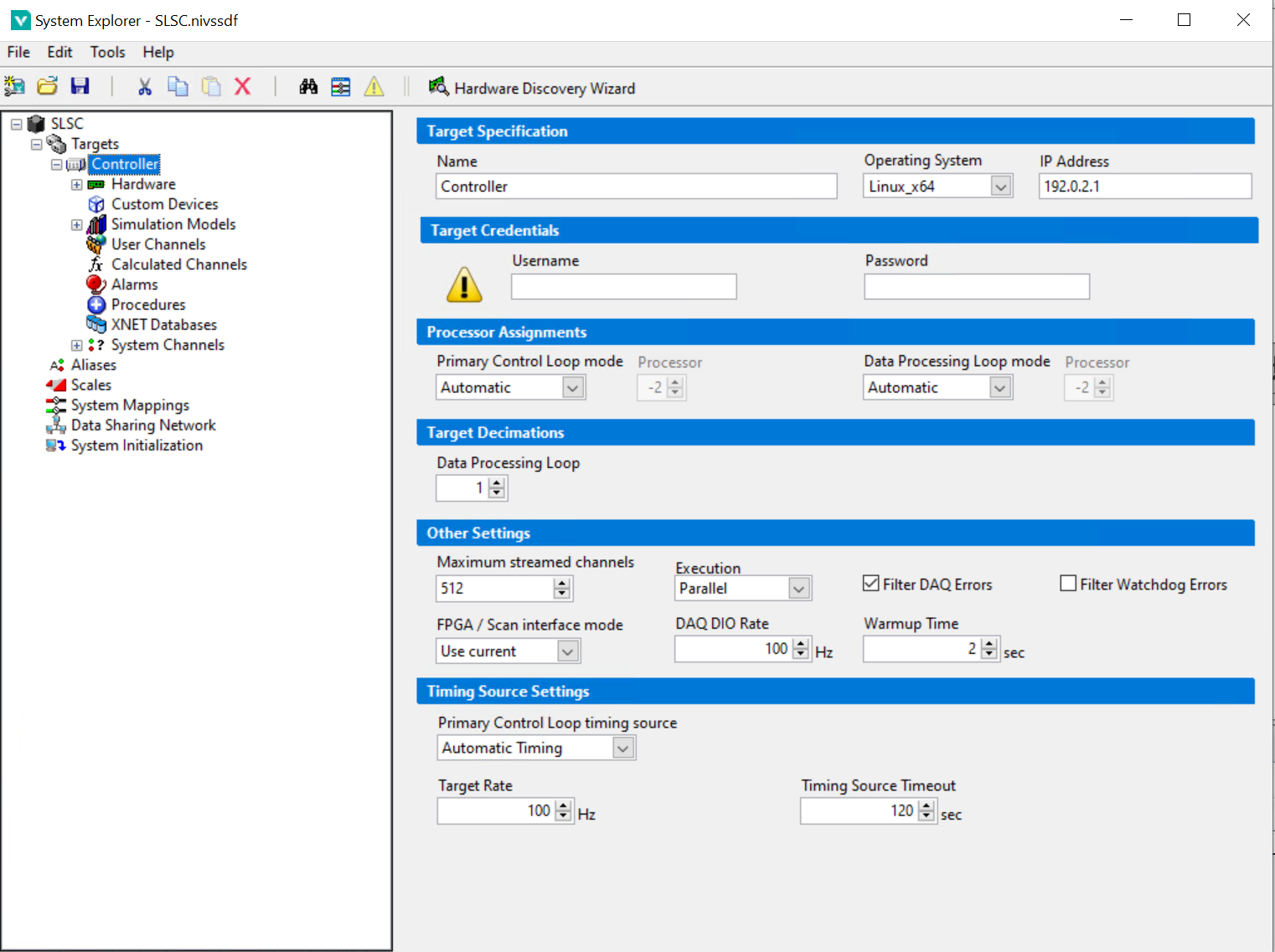Select Data Sharing Network node

click(x=143, y=425)
